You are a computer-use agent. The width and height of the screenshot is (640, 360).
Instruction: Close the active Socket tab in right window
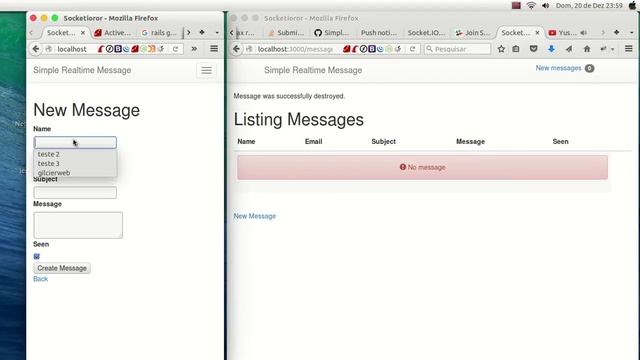click(x=537, y=33)
